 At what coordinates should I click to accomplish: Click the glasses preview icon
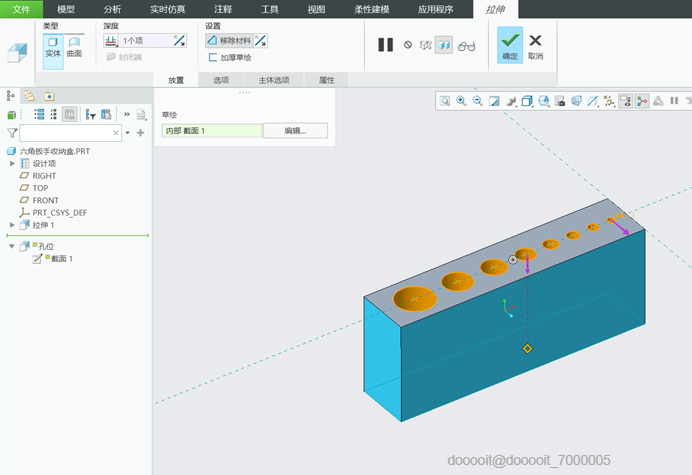click(467, 45)
